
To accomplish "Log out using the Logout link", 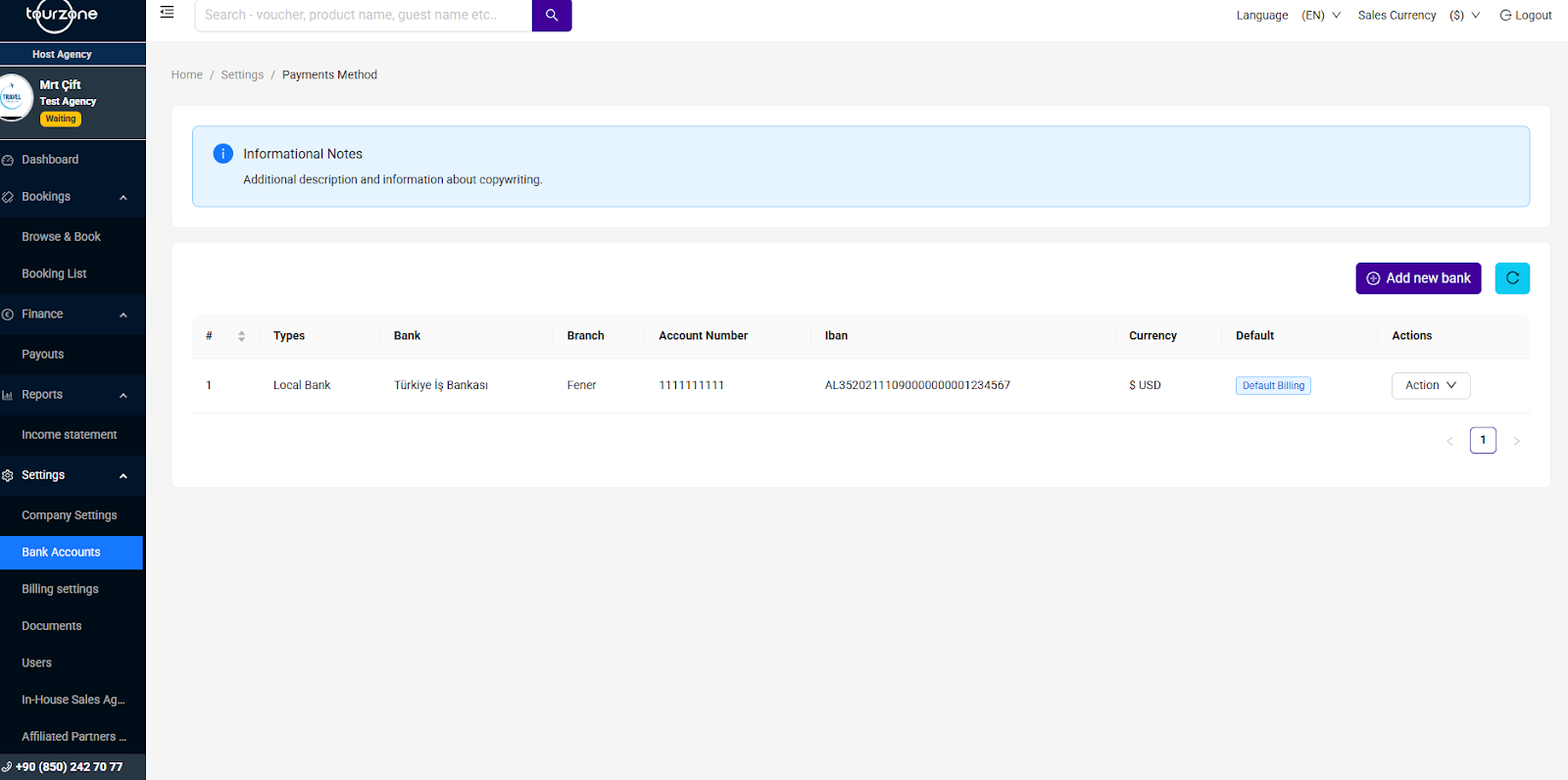I will (1526, 16).
